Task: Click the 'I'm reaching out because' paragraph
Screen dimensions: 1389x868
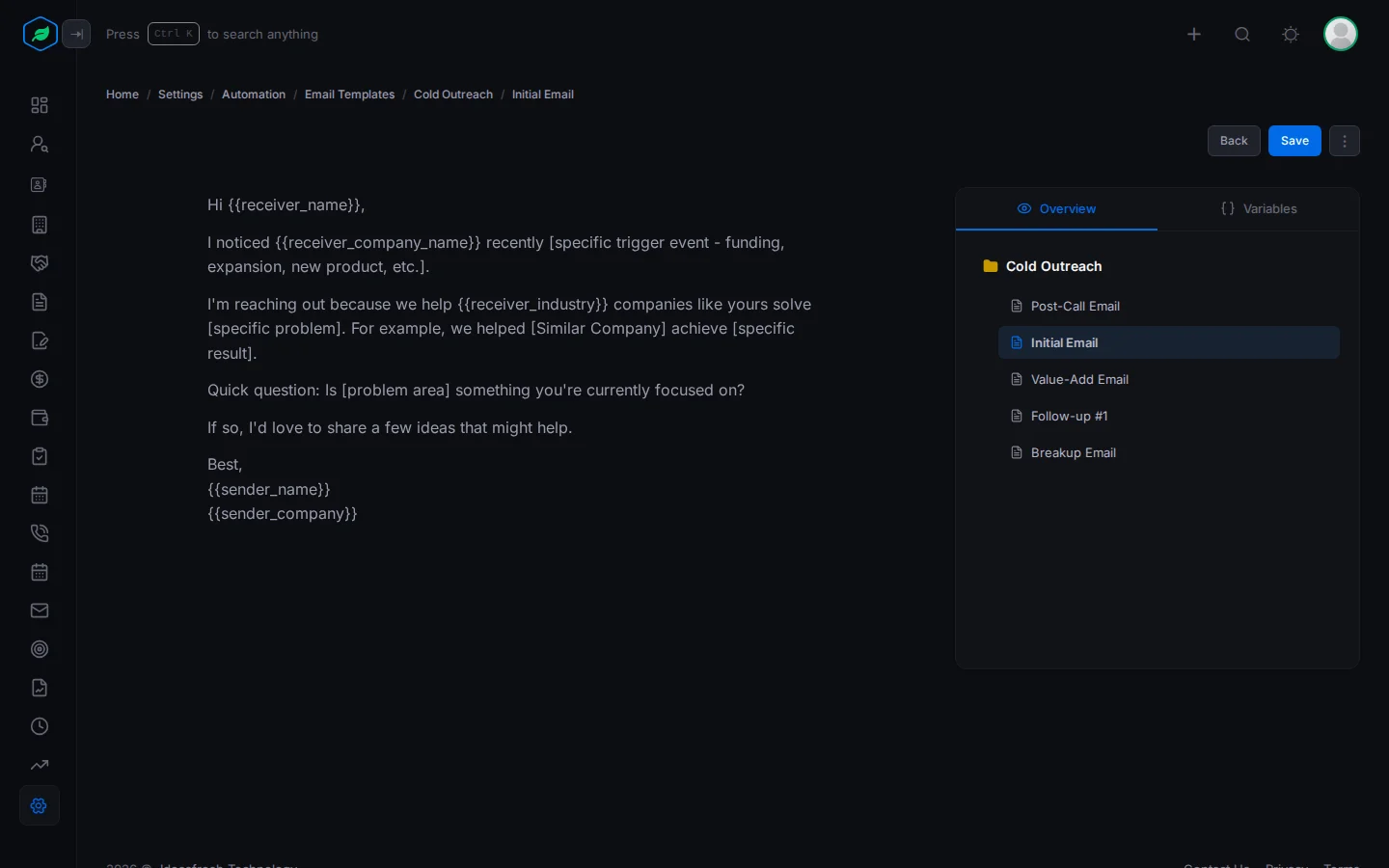Action: click(509, 328)
